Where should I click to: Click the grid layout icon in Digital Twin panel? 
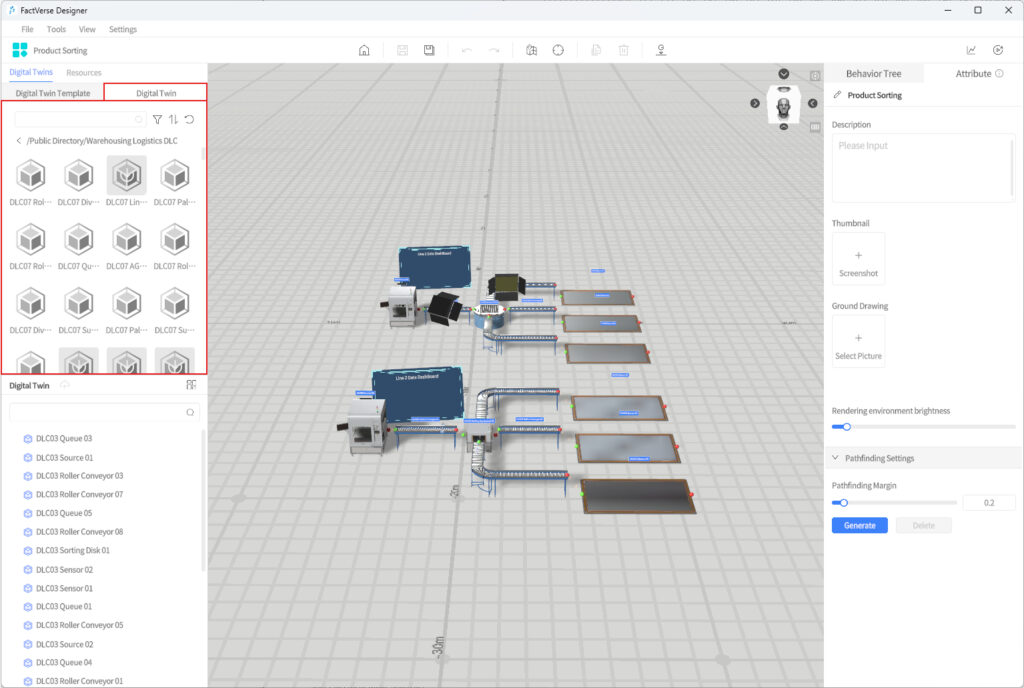click(191, 385)
